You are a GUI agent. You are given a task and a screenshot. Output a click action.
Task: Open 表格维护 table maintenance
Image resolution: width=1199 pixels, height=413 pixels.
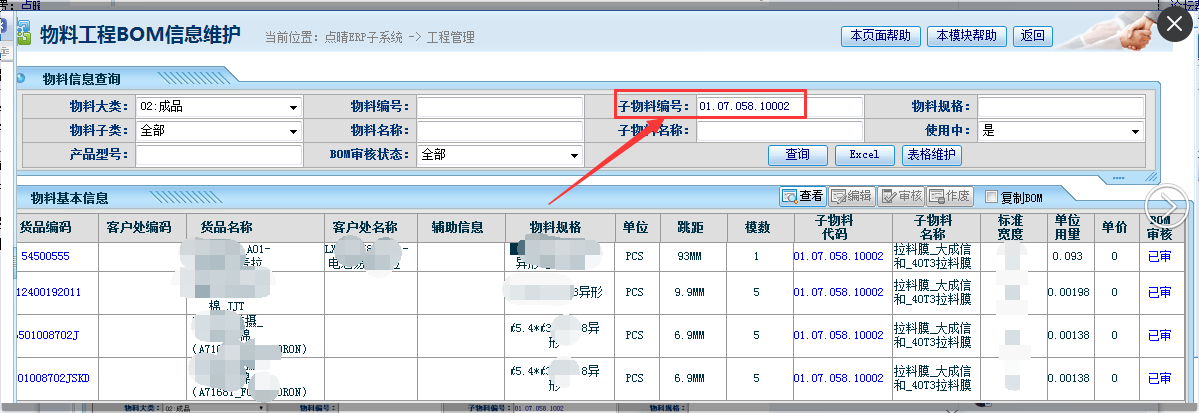(930, 155)
